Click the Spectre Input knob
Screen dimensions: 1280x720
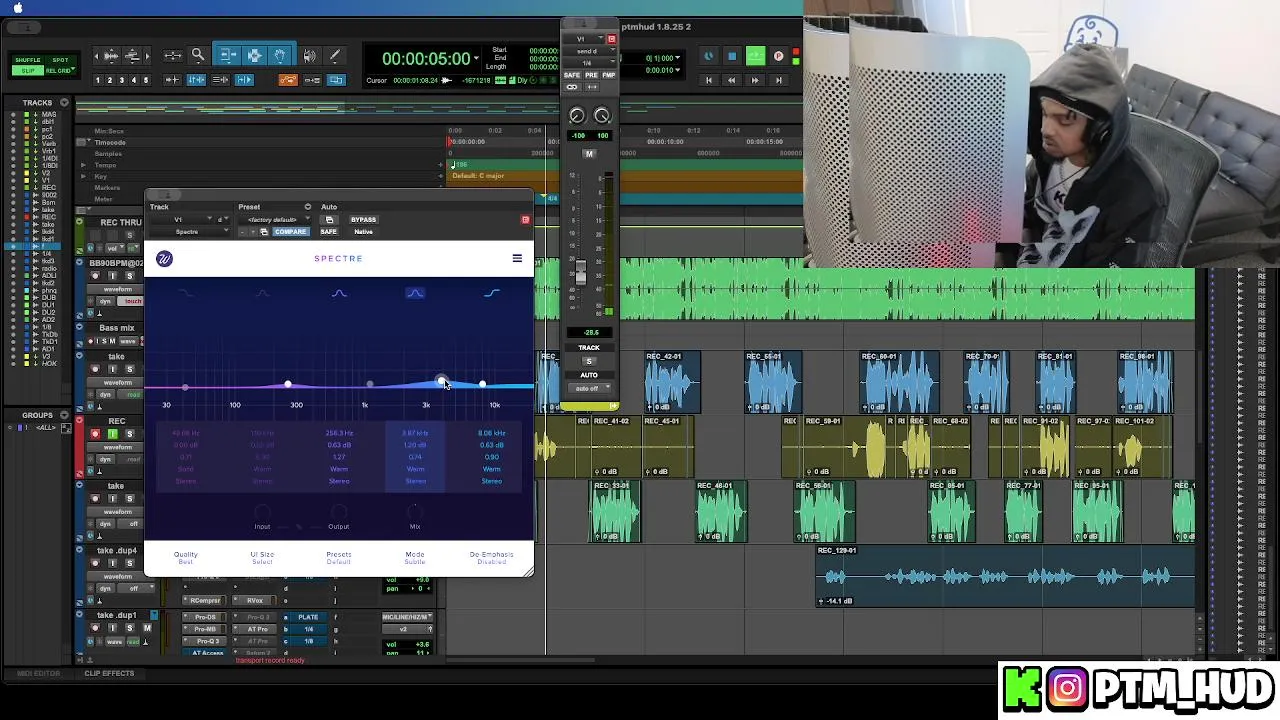coord(262,512)
